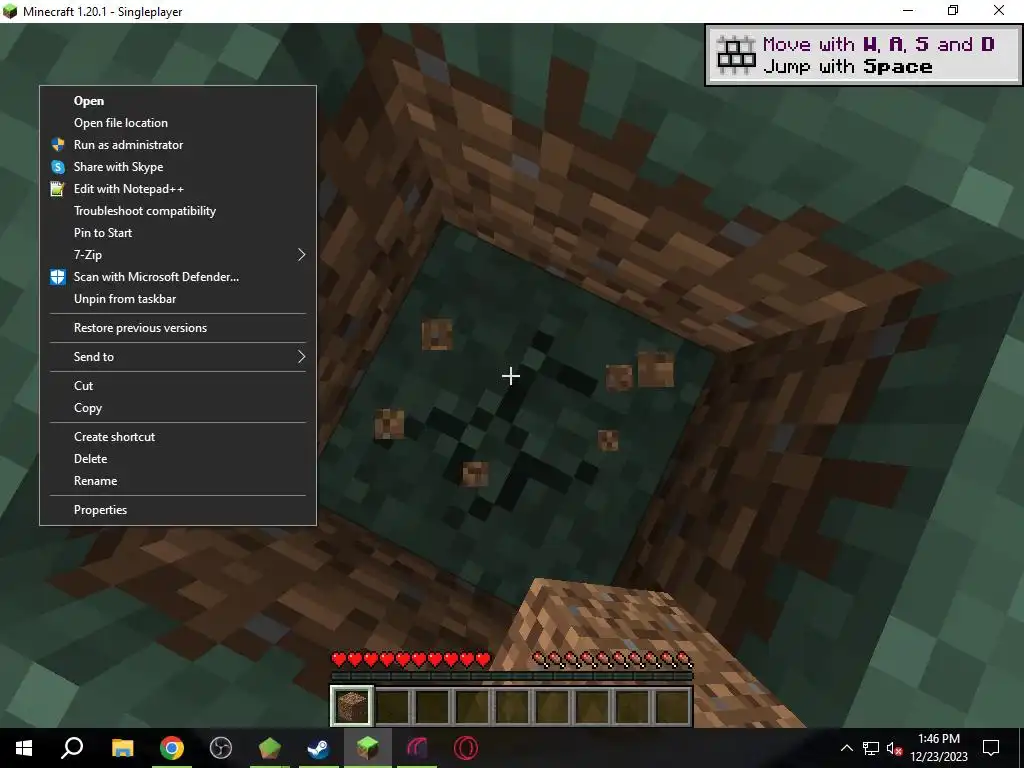This screenshot has height=768, width=1024.
Task: Click the hunger drumsticks bar
Action: pos(613,659)
